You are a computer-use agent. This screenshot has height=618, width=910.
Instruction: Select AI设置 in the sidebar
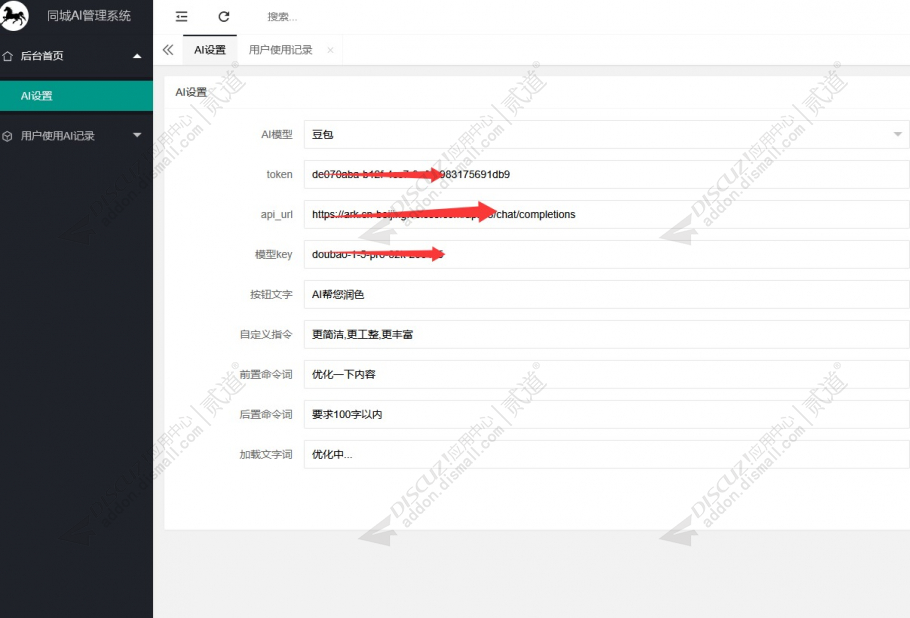pos(76,96)
